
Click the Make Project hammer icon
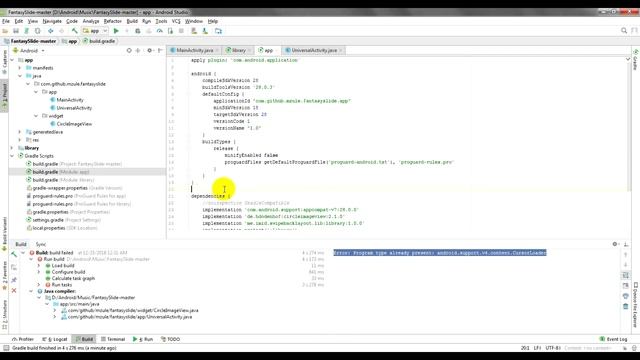(74, 31)
